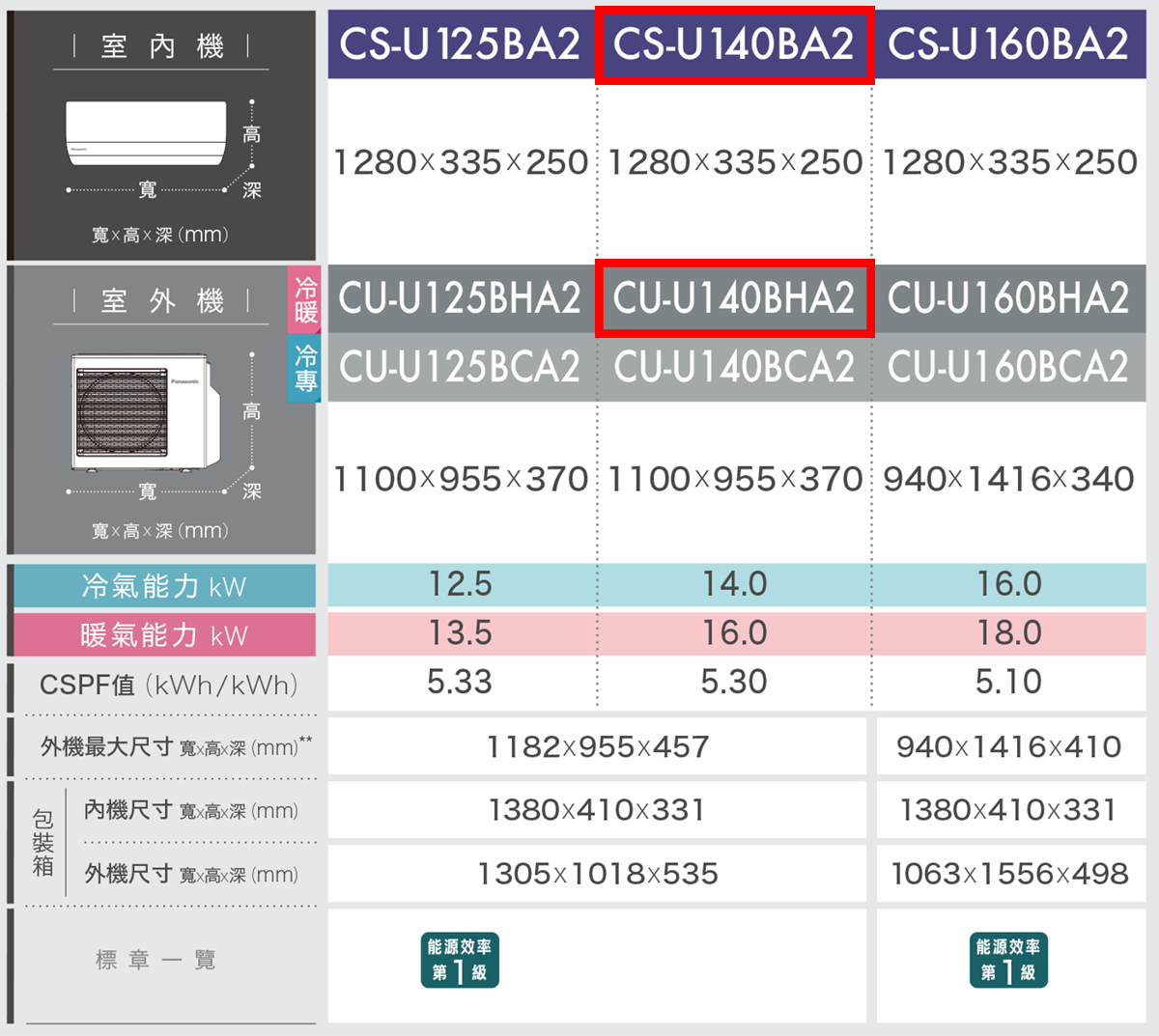Select the CS-U125BA2 model header
This screenshot has height=1036, width=1159.
click(460, 44)
